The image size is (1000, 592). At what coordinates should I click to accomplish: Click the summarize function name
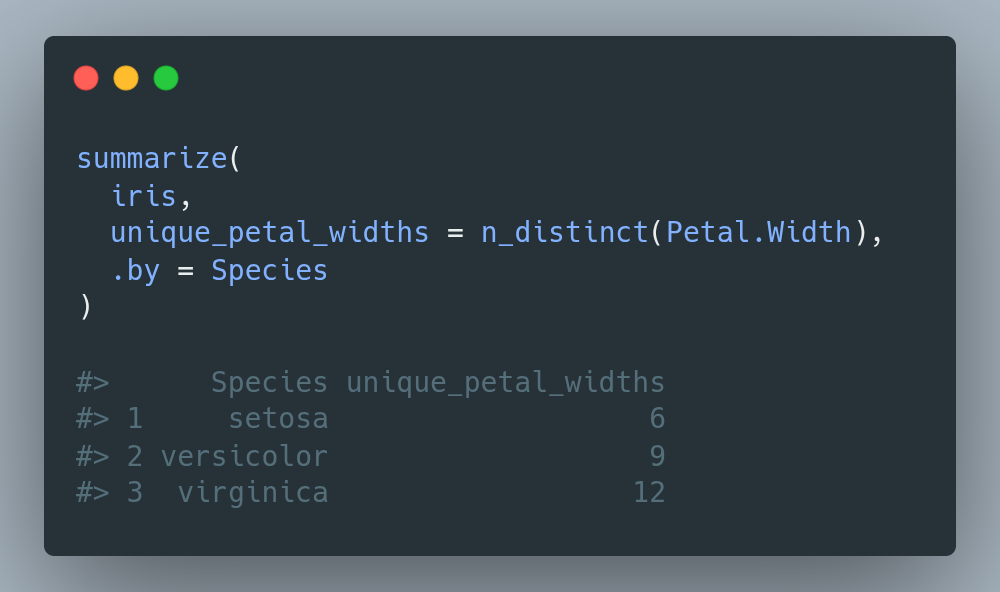tap(152, 159)
